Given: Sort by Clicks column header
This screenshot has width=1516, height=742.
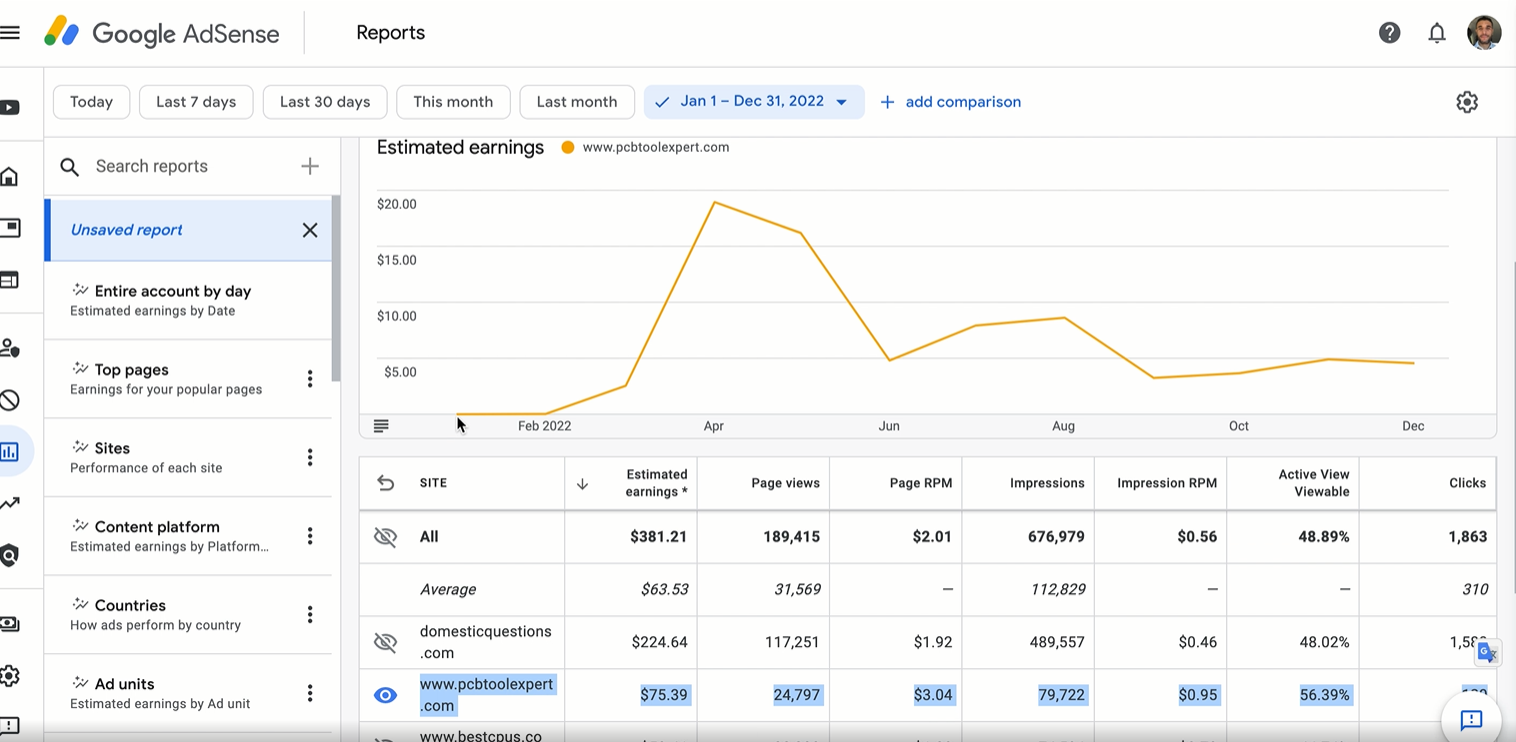Looking at the screenshot, I should tap(1467, 484).
